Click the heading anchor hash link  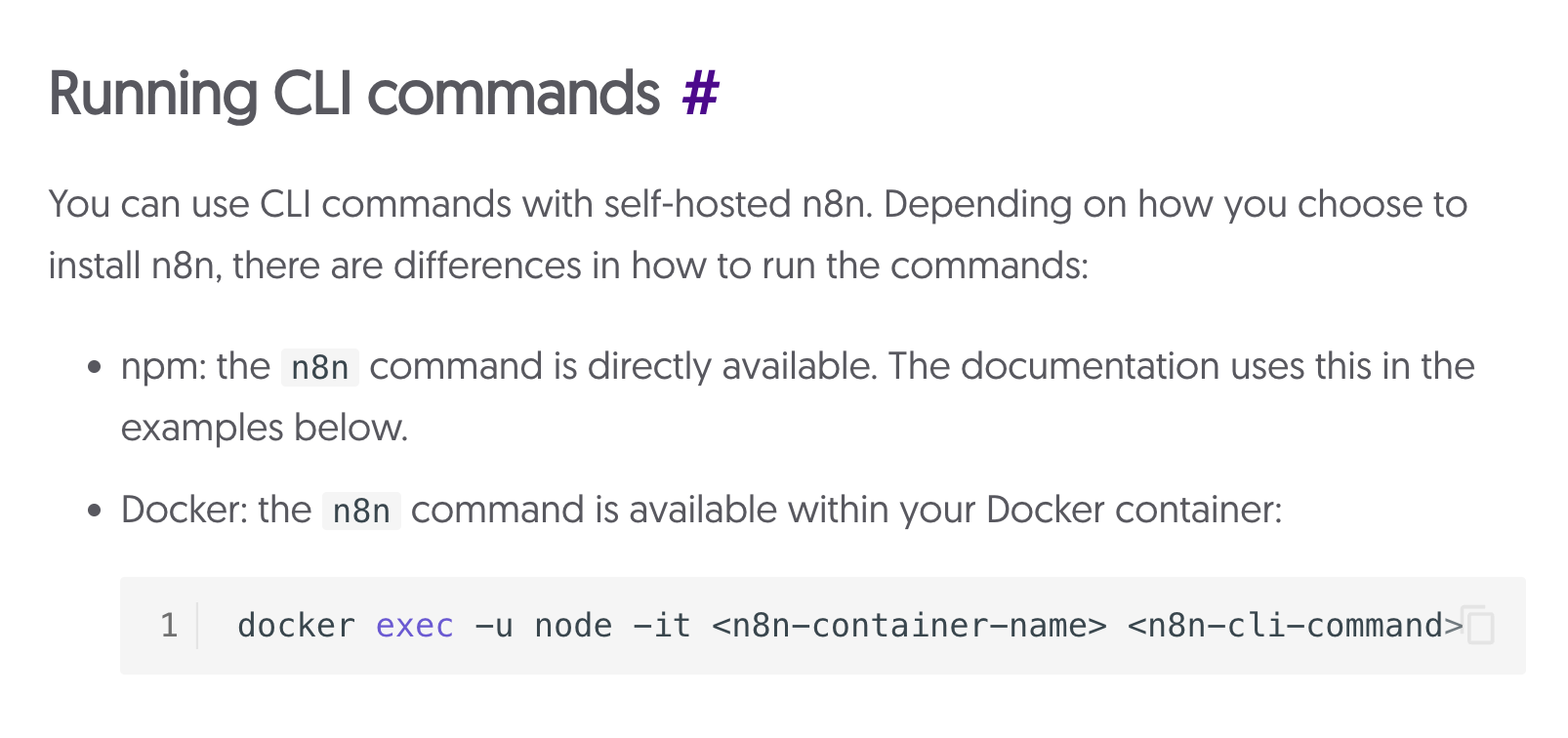[700, 94]
